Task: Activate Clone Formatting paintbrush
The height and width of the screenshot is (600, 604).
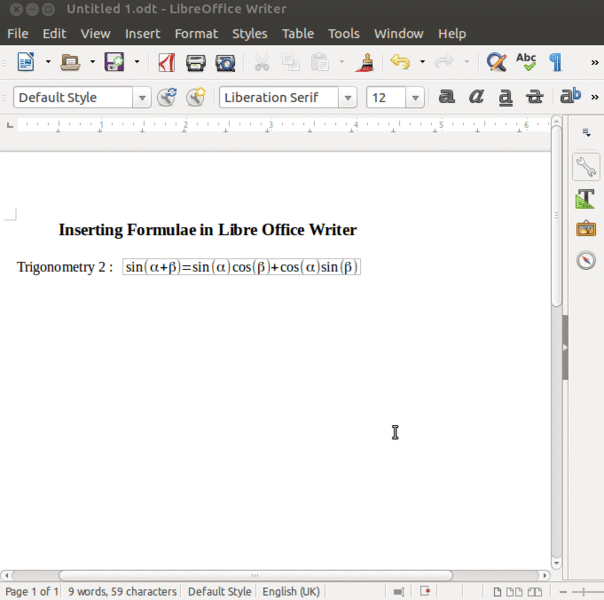Action: click(365, 62)
